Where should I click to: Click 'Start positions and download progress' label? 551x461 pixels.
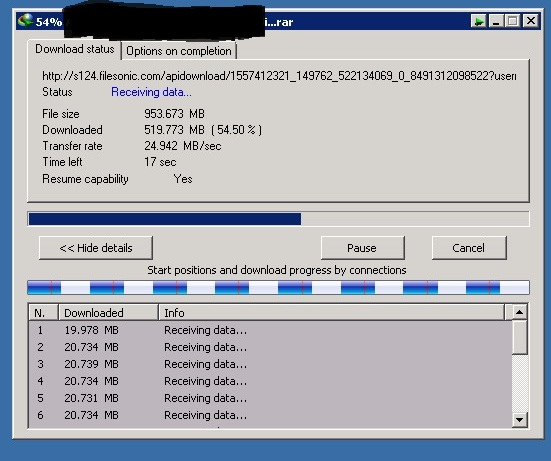pos(277,270)
